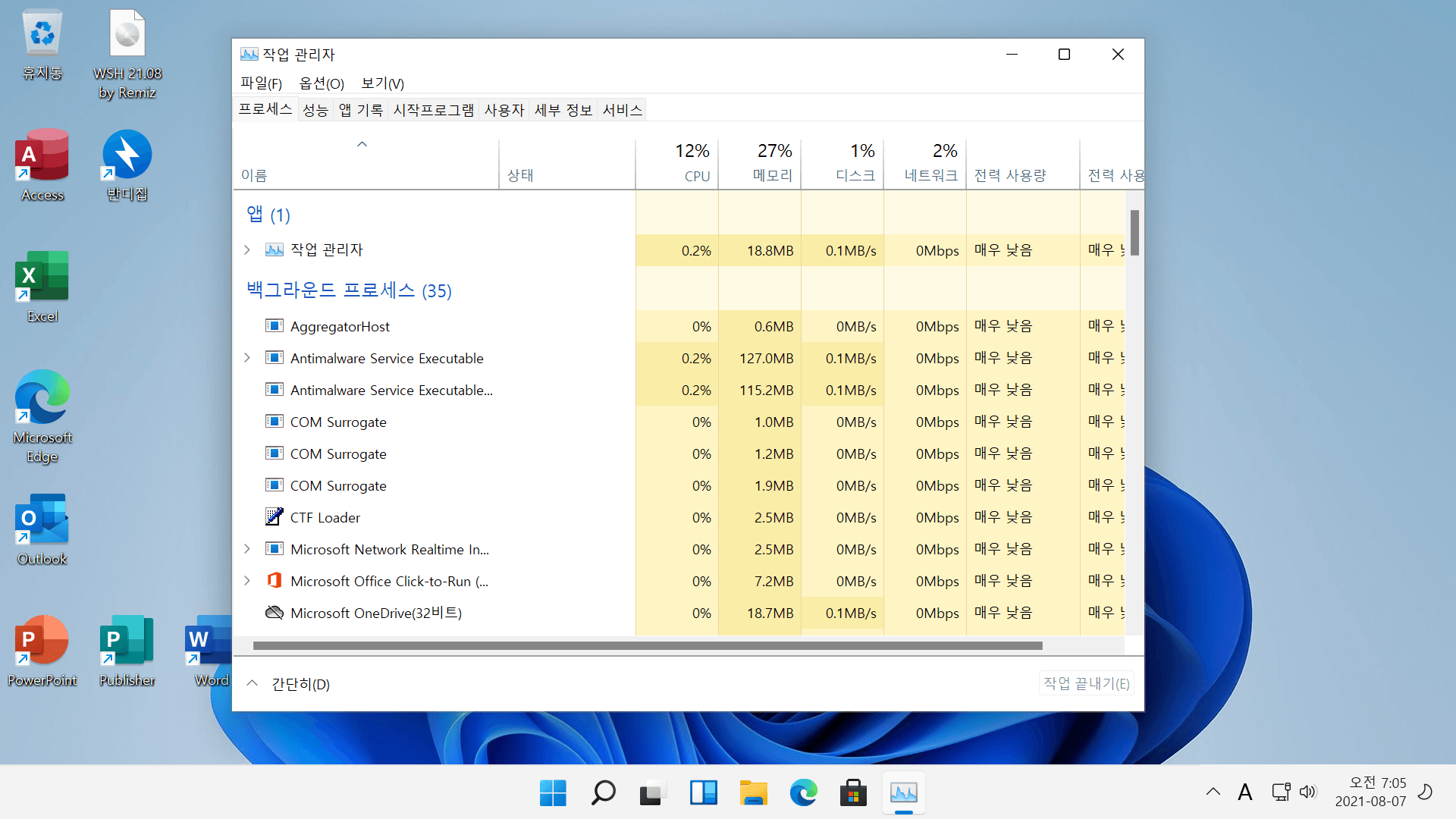Select the Outlook desktop shortcut

click(42, 529)
